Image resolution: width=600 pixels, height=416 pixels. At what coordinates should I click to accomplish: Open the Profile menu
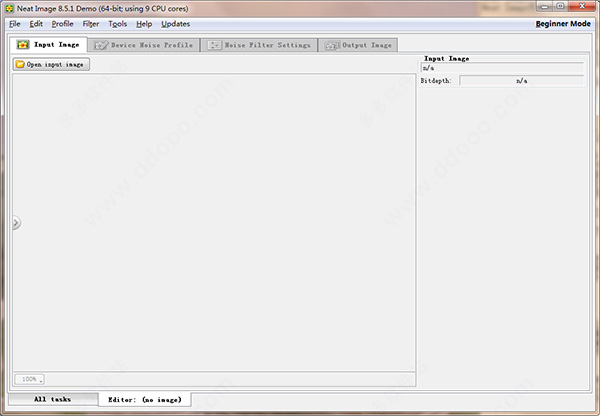coord(62,24)
